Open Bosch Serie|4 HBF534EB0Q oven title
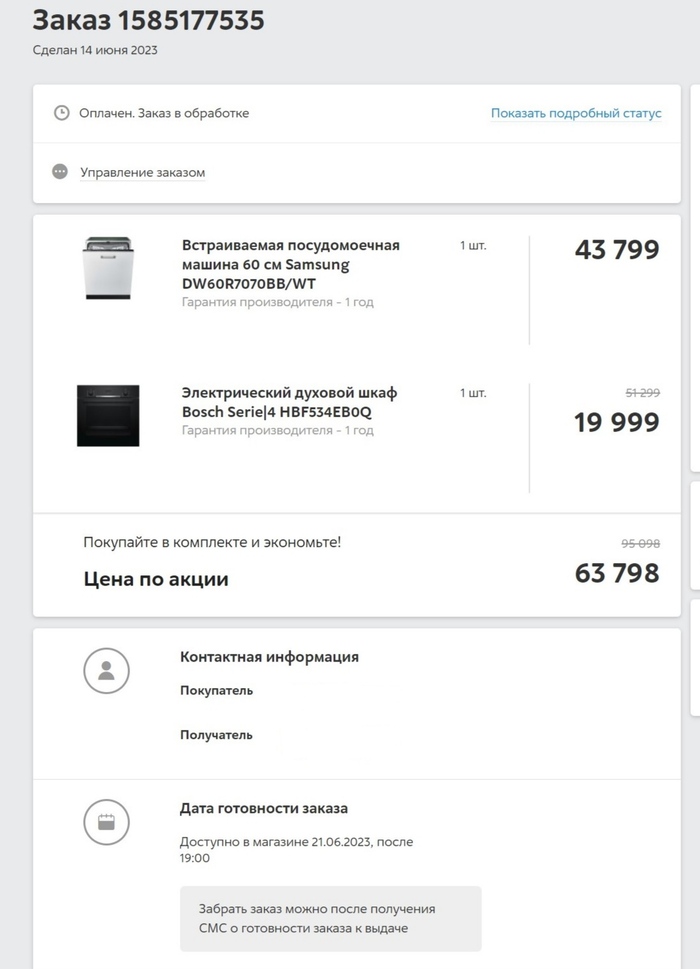This screenshot has height=969, width=700. tap(289, 402)
